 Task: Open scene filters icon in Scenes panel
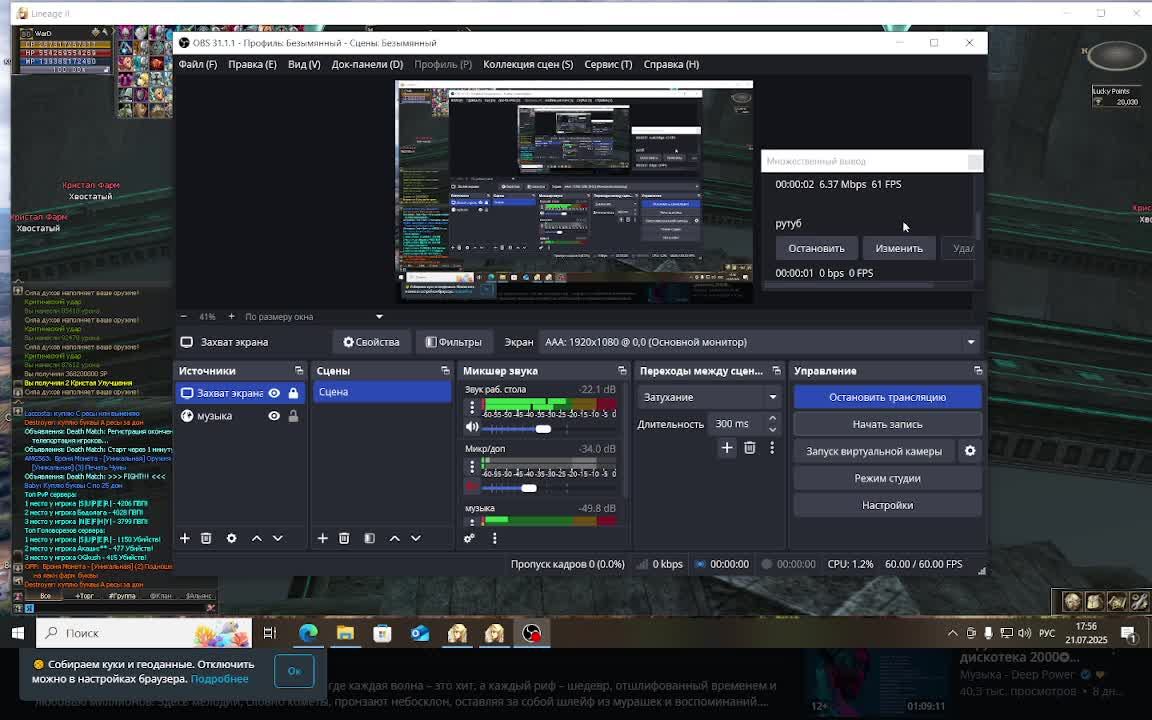tap(370, 539)
